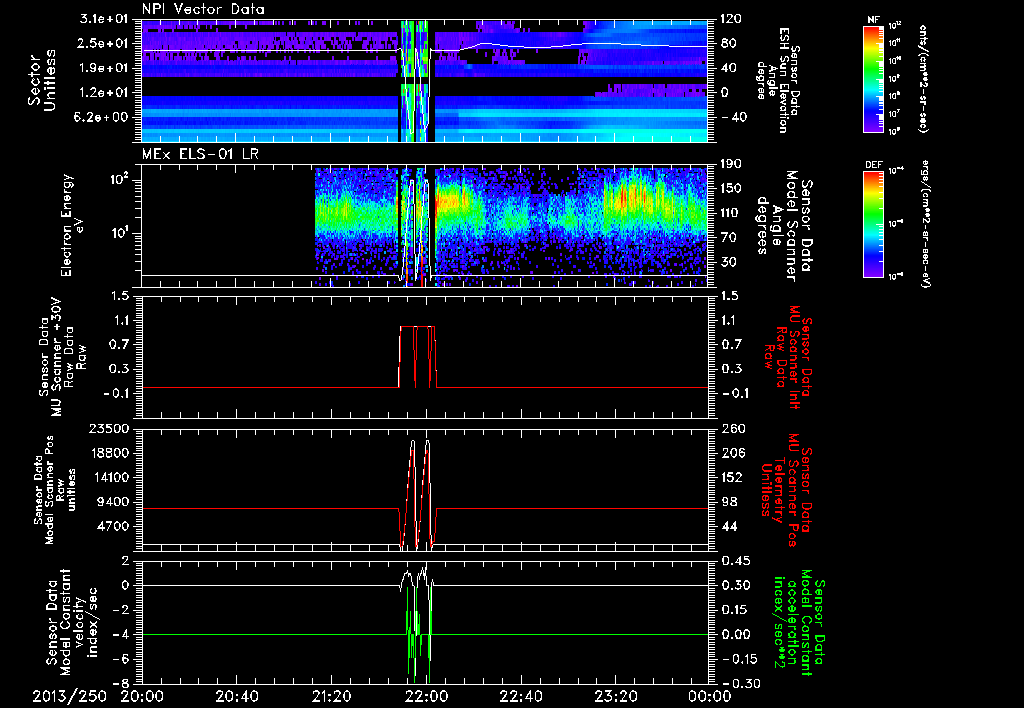The width and height of the screenshot is (1024, 708).
Task: Click the 'Electron Energy eV' axis title
Action: 71,225
